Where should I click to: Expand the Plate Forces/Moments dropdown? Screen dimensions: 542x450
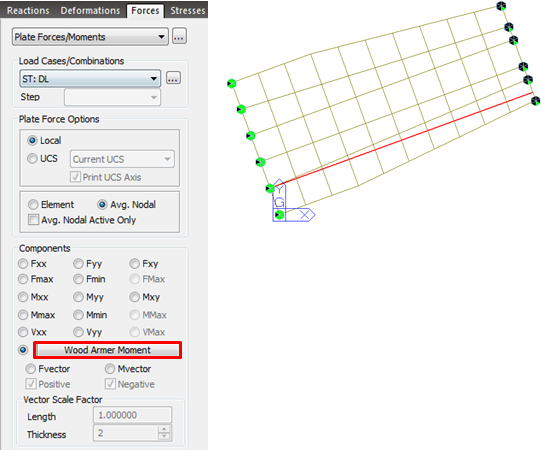[x=90, y=37]
